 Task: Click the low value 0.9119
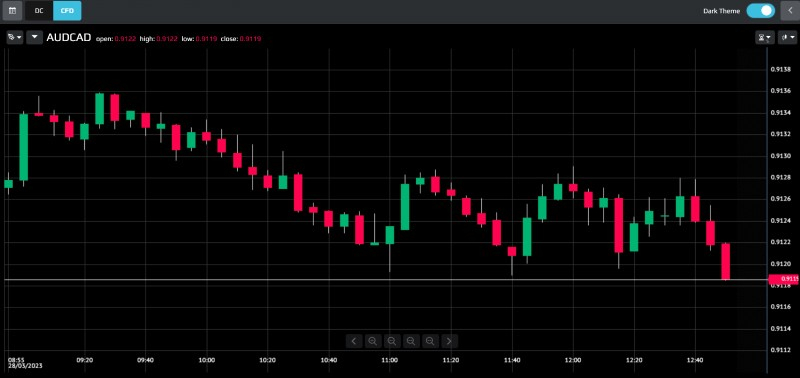coord(207,39)
